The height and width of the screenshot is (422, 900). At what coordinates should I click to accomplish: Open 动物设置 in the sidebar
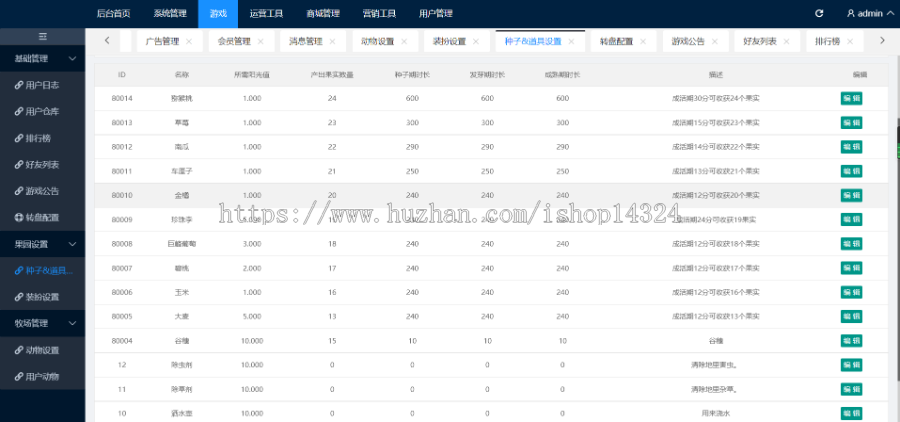tap(42, 350)
